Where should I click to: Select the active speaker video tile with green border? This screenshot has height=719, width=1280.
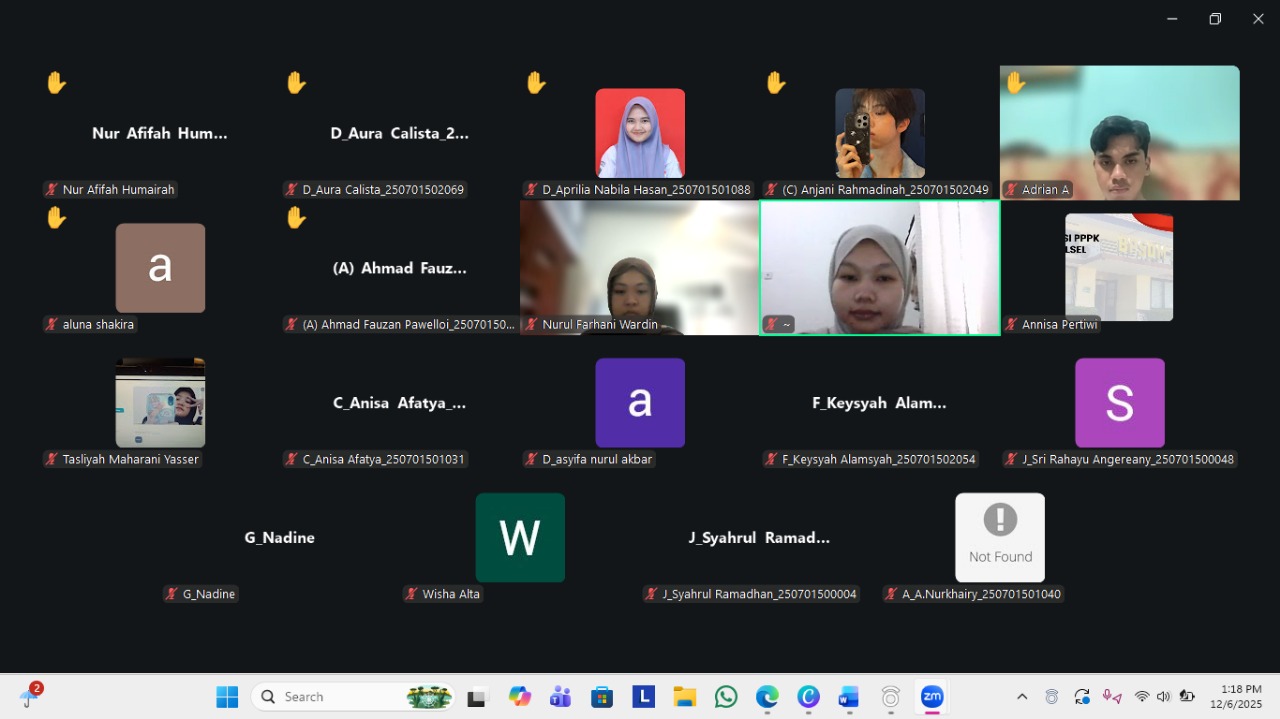pos(879,267)
